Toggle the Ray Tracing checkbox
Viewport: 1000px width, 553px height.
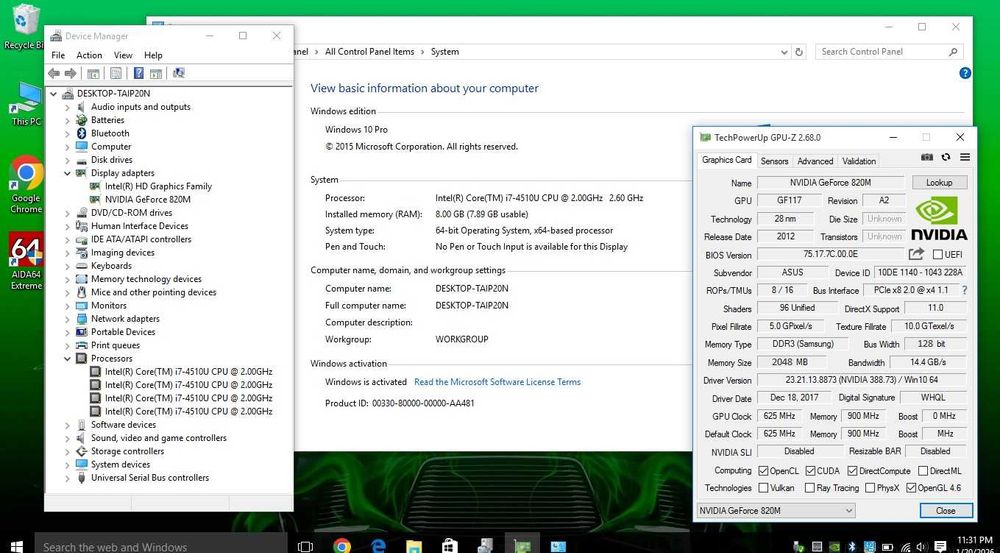810,488
